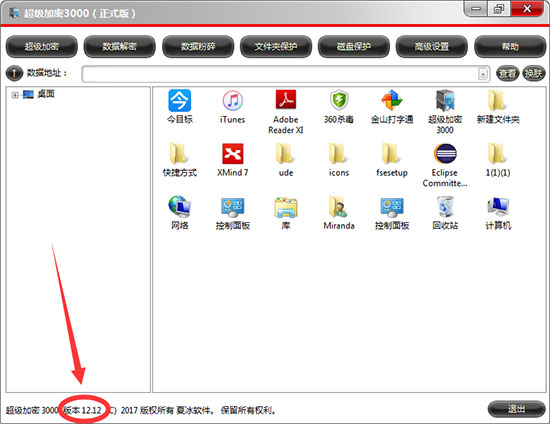Click the 超级加密 button
Viewport: 550px width, 424px height.
tap(41, 47)
